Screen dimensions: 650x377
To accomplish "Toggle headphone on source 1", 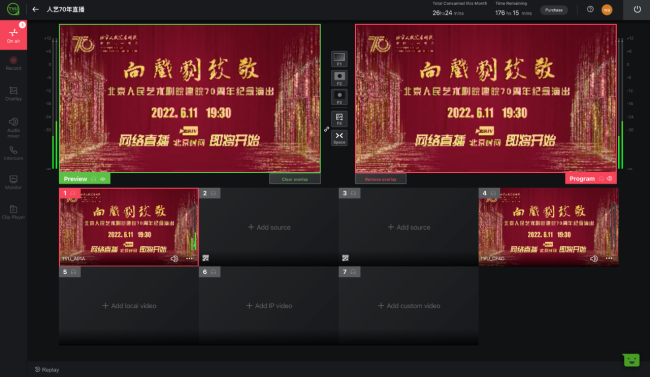I will click(x=73, y=193).
